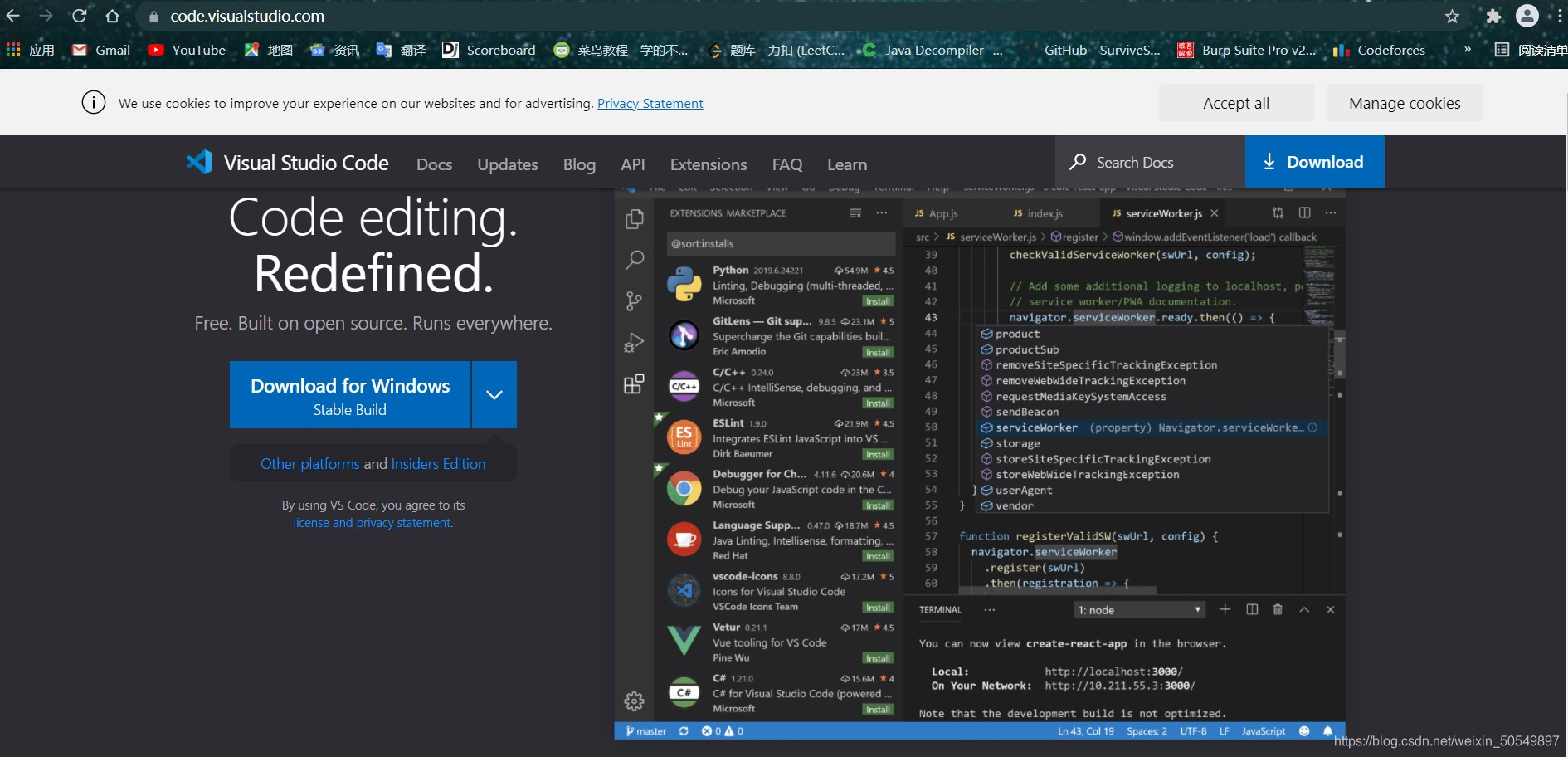Open Manage cookies options

(x=1405, y=103)
